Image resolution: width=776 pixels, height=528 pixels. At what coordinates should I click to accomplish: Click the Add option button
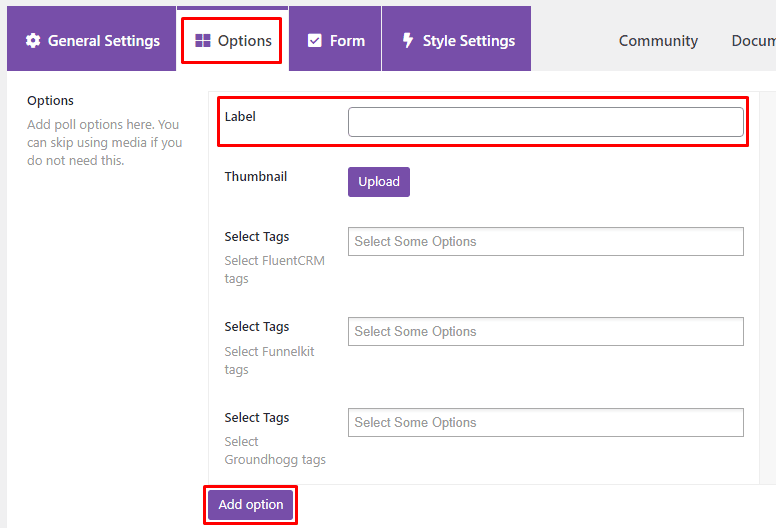pos(251,505)
